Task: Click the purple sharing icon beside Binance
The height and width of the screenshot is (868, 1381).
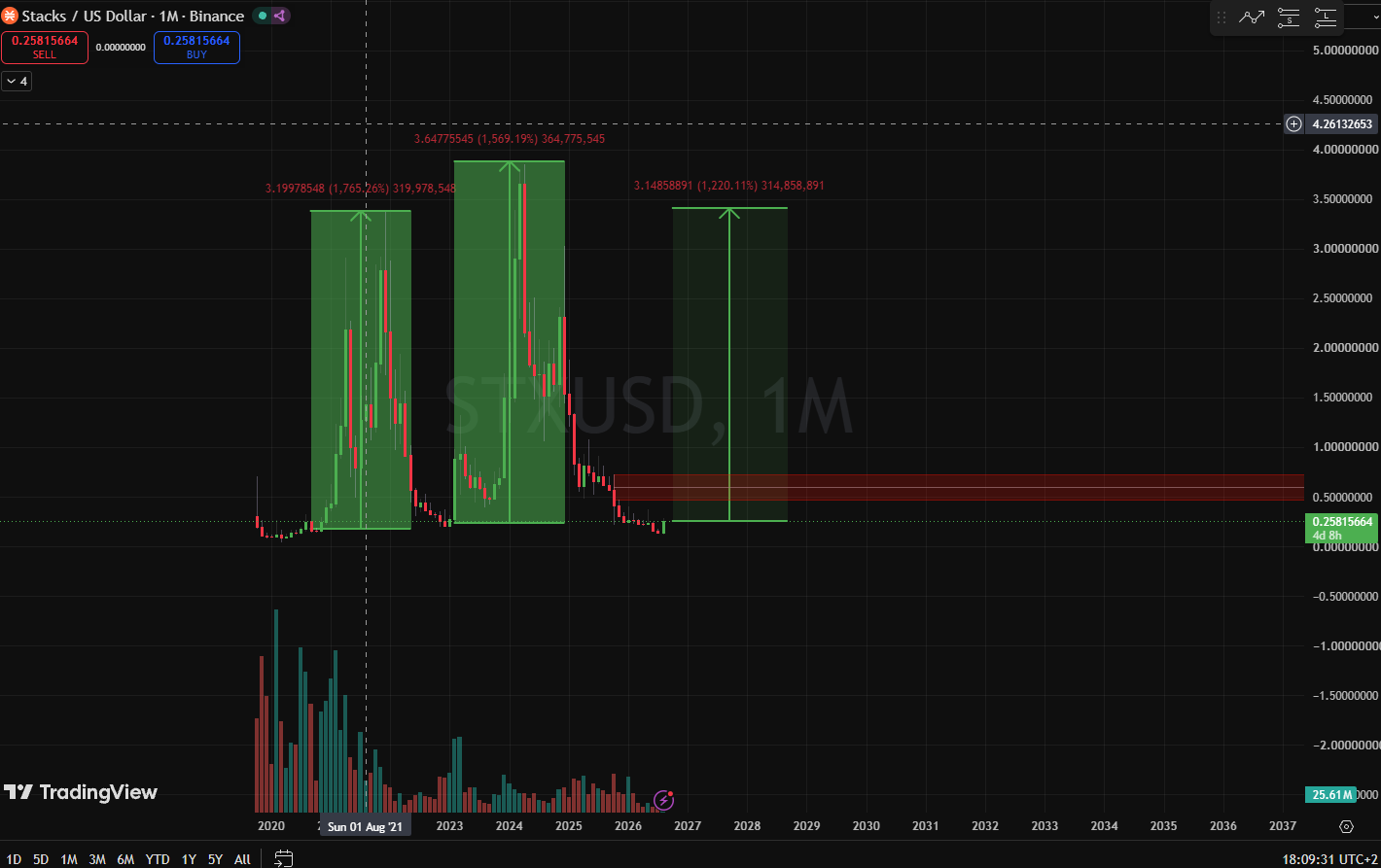Action: click(x=279, y=16)
